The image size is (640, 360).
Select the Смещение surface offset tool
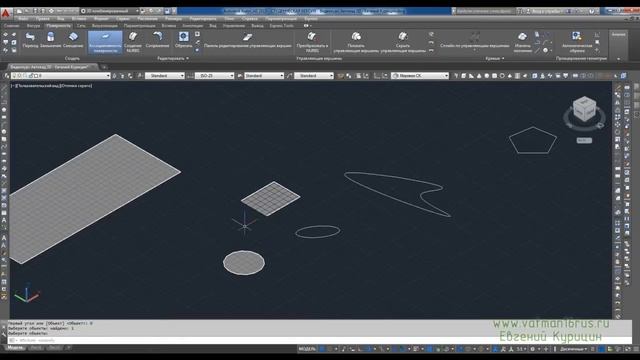pyautogui.click(x=73, y=40)
